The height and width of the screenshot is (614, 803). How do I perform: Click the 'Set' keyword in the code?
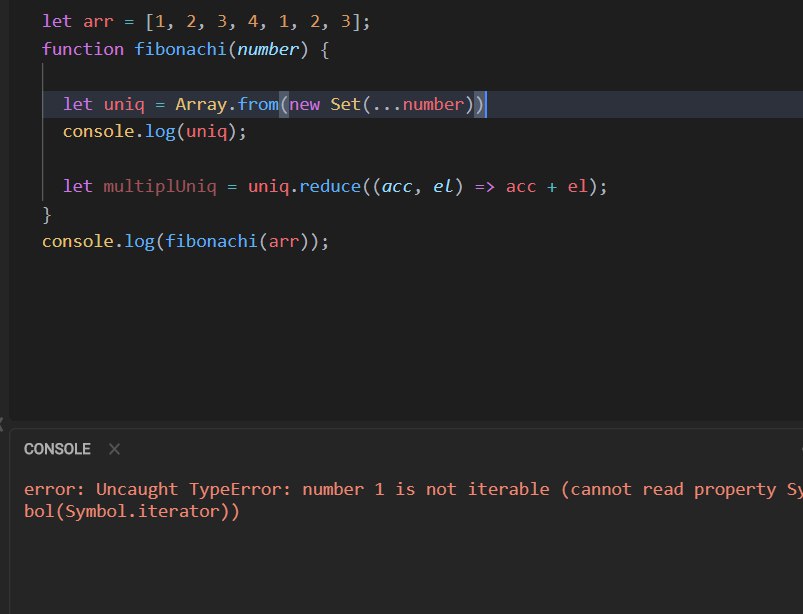pyautogui.click(x=345, y=104)
